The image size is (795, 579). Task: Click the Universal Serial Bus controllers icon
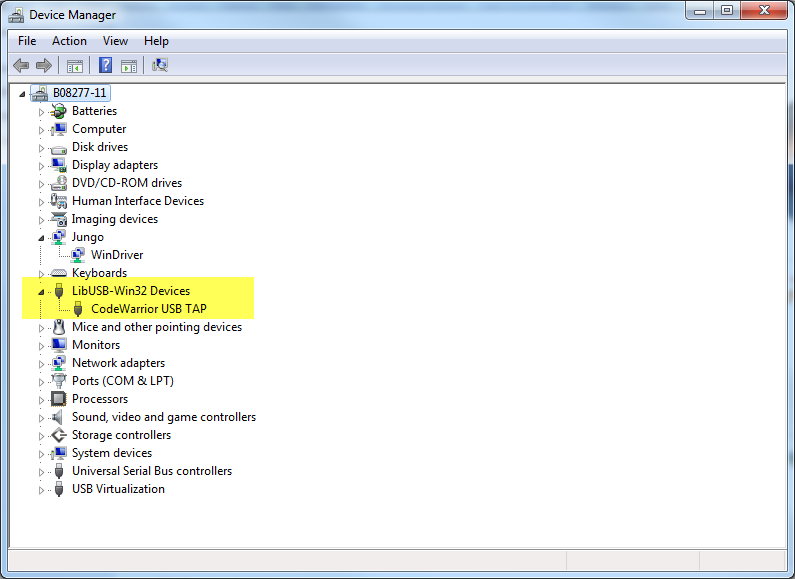point(59,471)
